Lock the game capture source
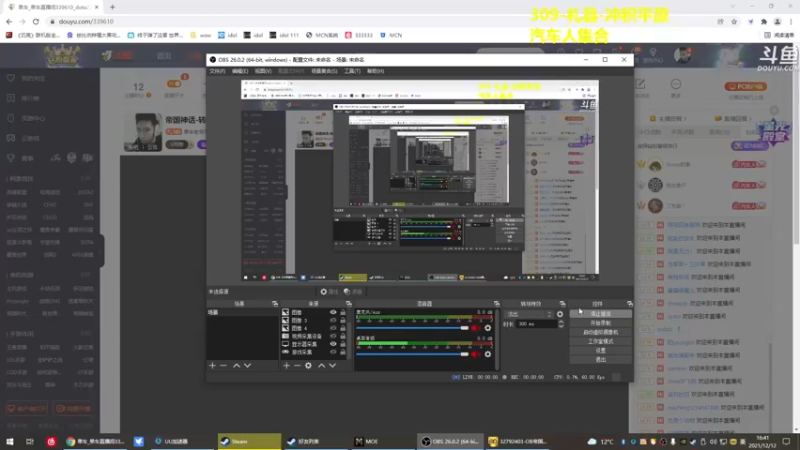The width and height of the screenshot is (800, 450). pos(343,352)
